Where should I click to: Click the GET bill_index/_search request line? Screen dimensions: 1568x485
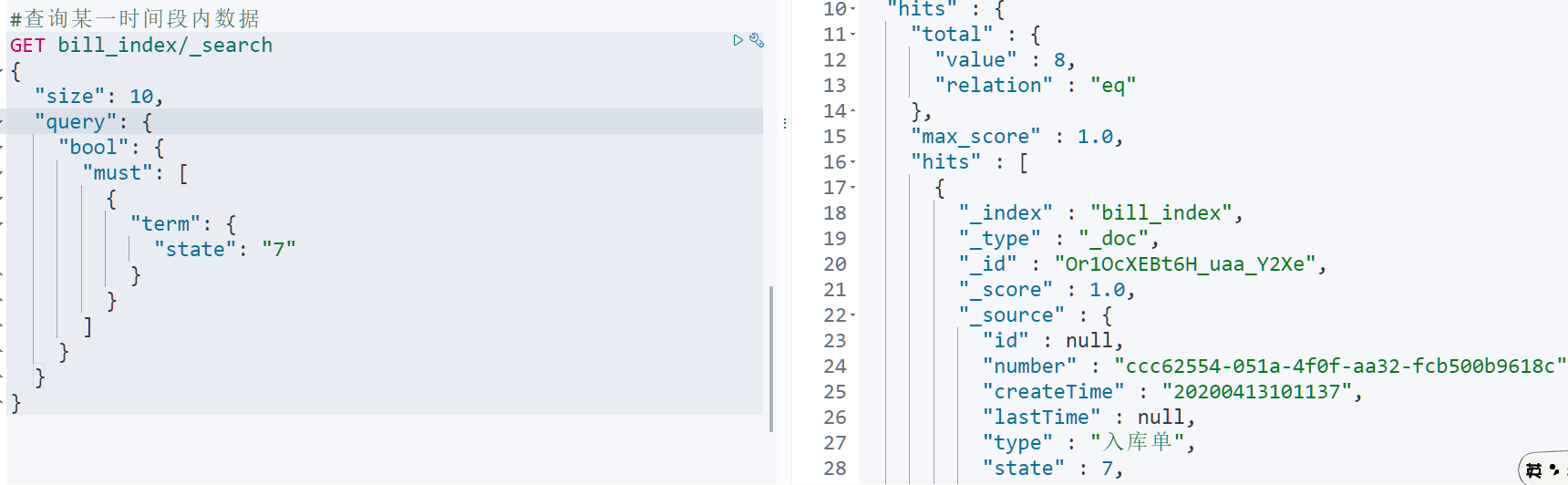coord(141,46)
